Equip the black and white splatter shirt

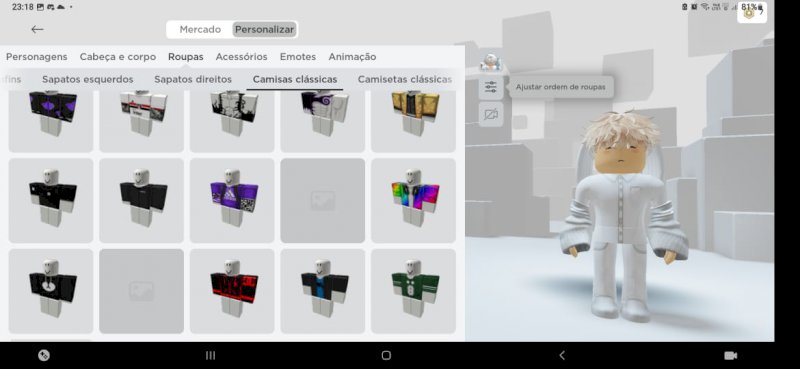[x=232, y=121]
